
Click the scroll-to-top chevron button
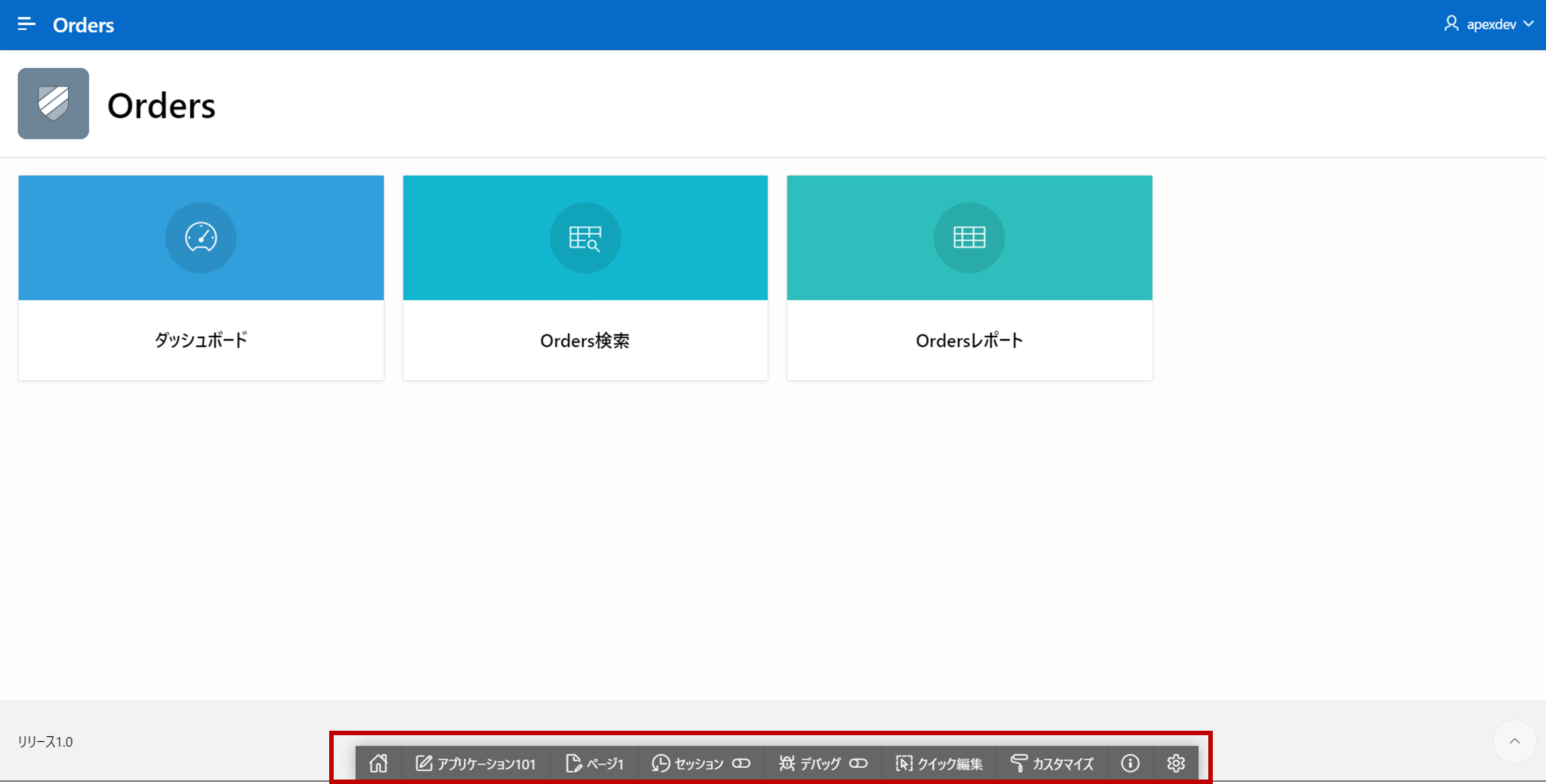[x=1514, y=741]
